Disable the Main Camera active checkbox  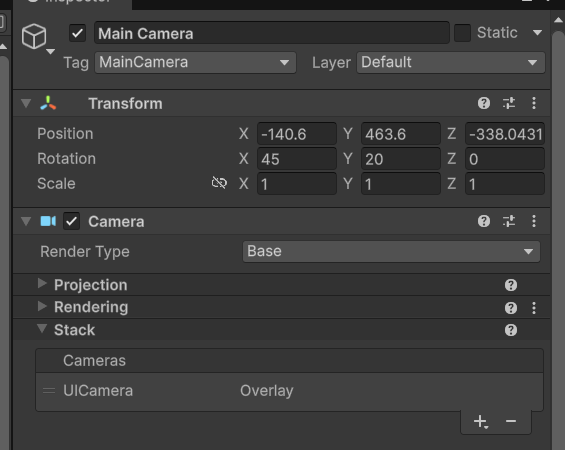(x=77, y=33)
